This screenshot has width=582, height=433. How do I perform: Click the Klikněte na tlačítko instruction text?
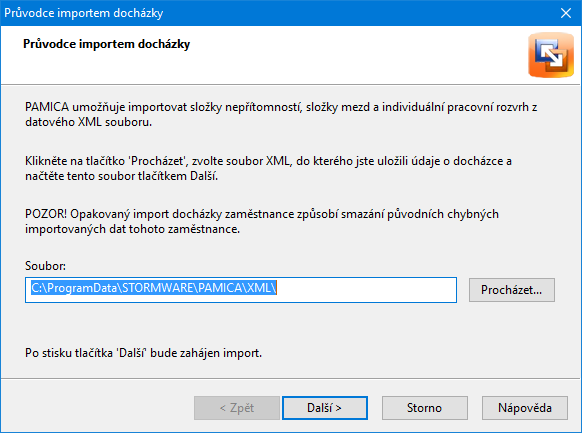click(x=268, y=168)
